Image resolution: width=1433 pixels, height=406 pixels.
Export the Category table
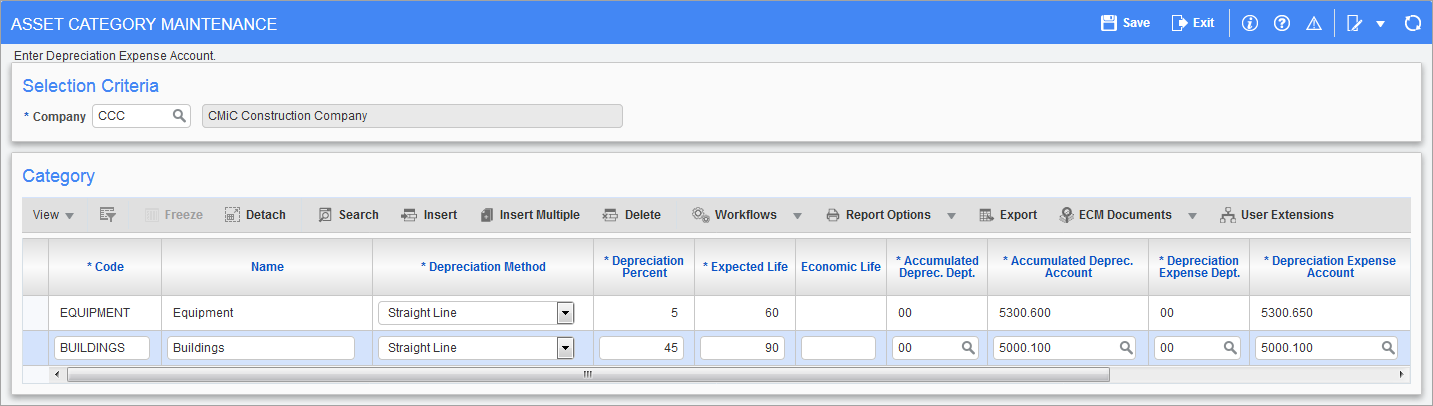(x=1007, y=215)
